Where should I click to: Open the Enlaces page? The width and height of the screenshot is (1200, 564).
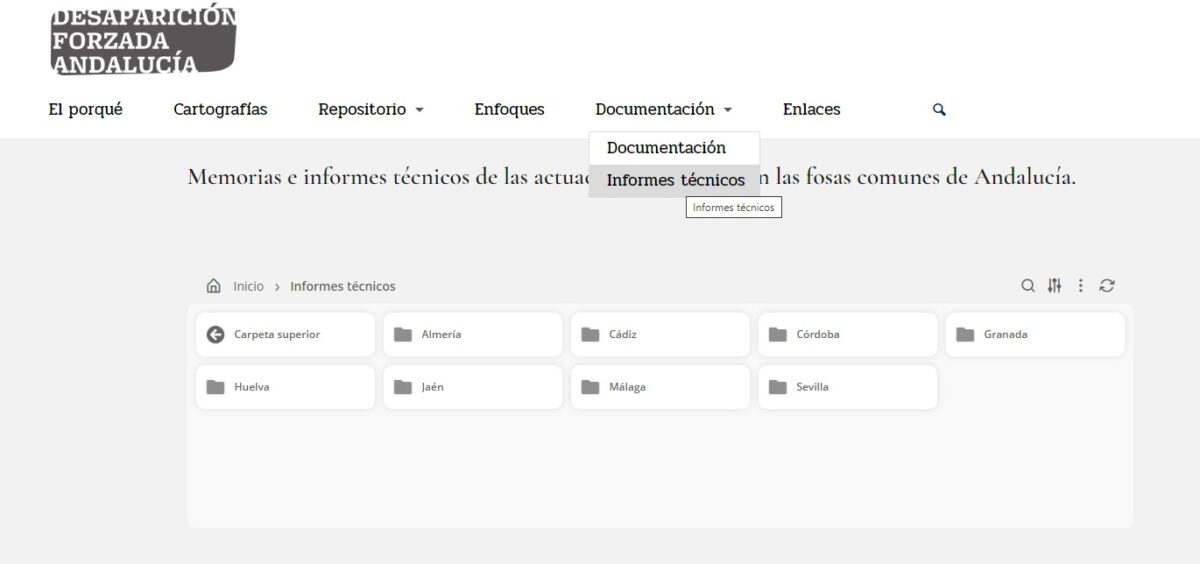(811, 110)
